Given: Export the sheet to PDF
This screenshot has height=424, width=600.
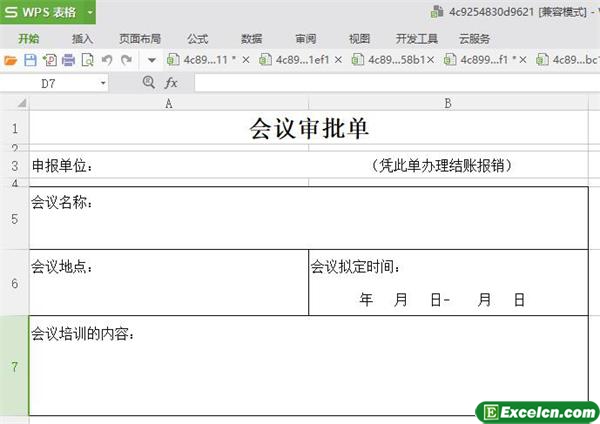Looking at the screenshot, I should click(49, 60).
